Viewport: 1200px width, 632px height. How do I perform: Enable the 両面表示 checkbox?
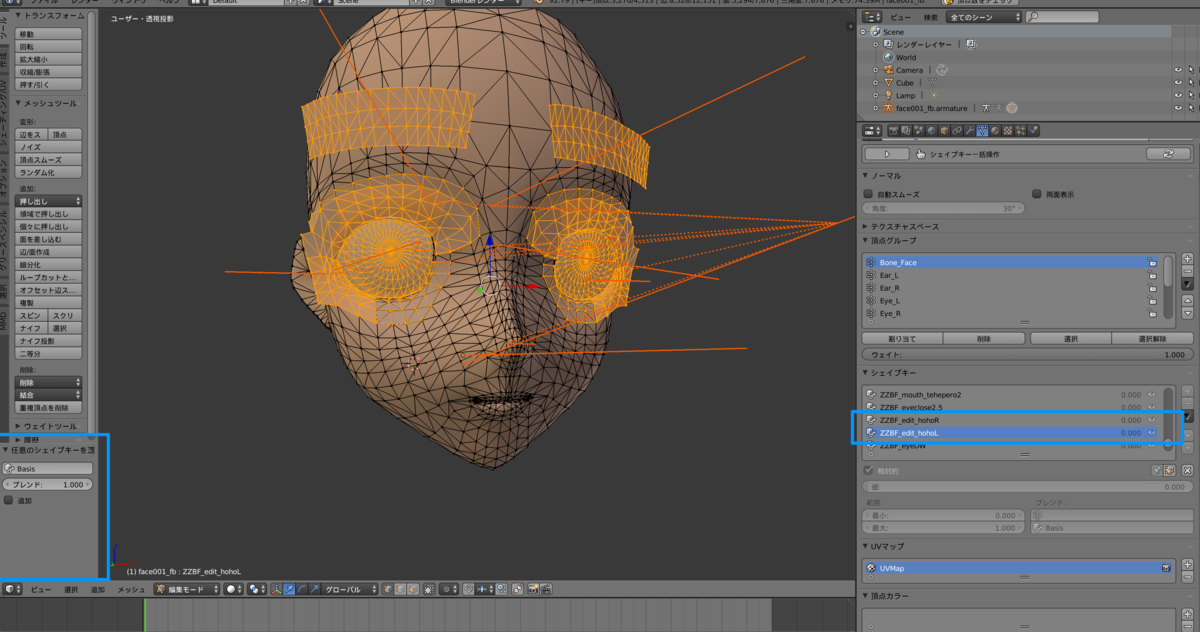coord(1037,194)
